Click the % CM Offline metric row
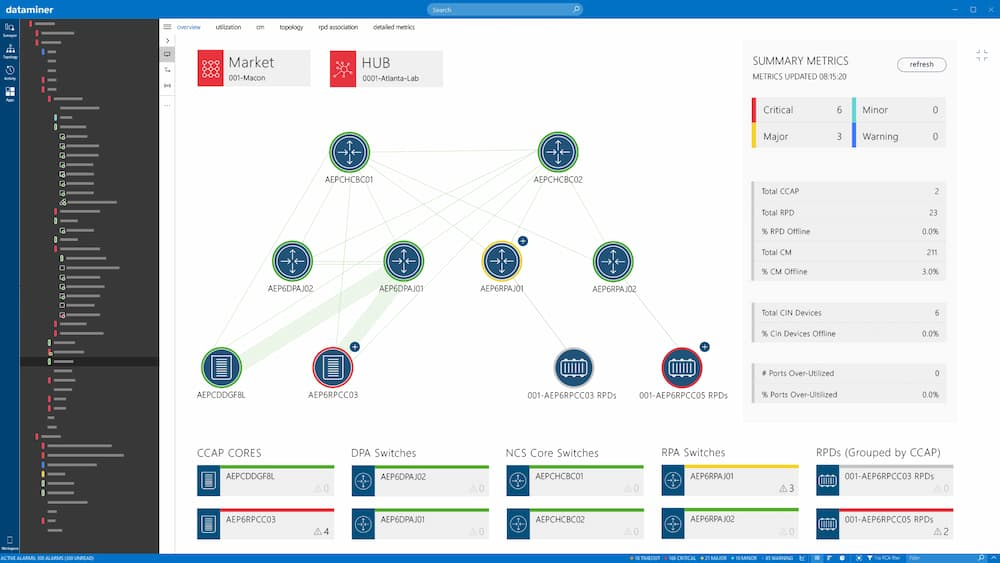The image size is (1000, 563). 848,272
